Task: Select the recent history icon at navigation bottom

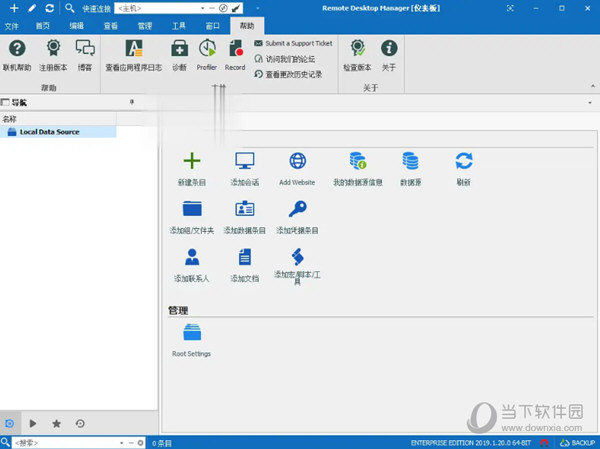Action: [x=80, y=423]
